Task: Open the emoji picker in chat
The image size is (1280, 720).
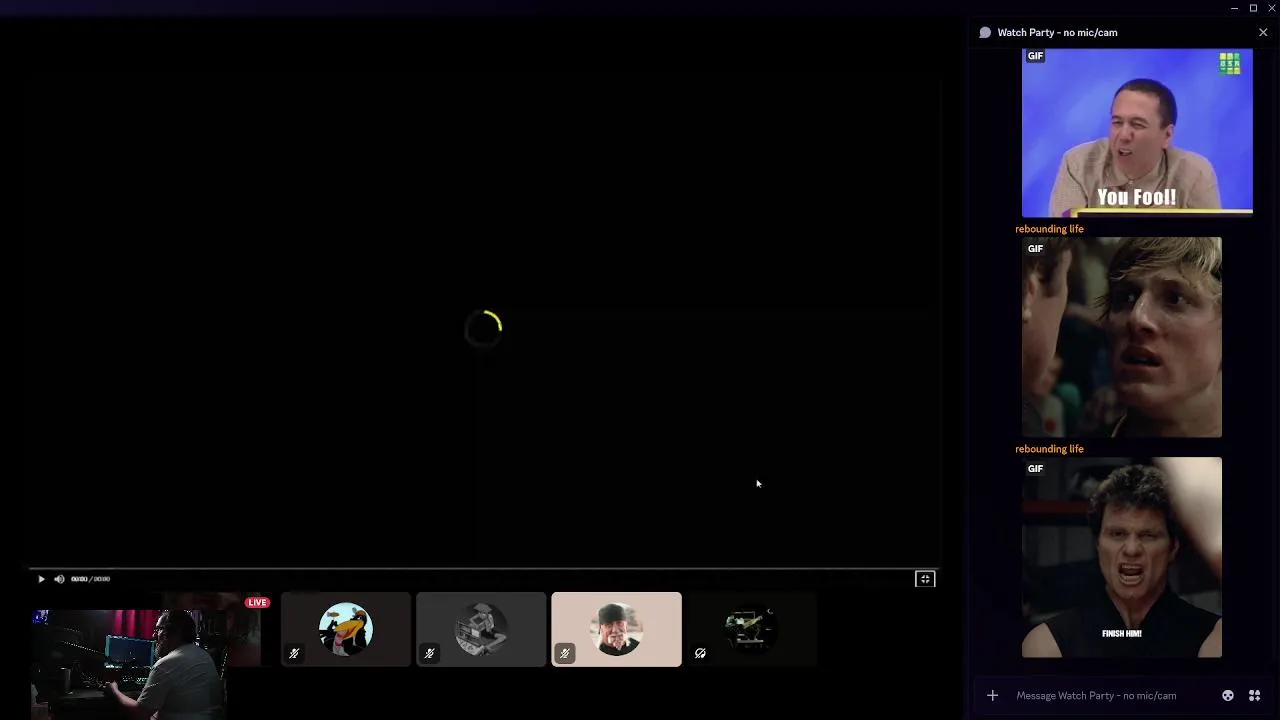Action: [1228, 695]
